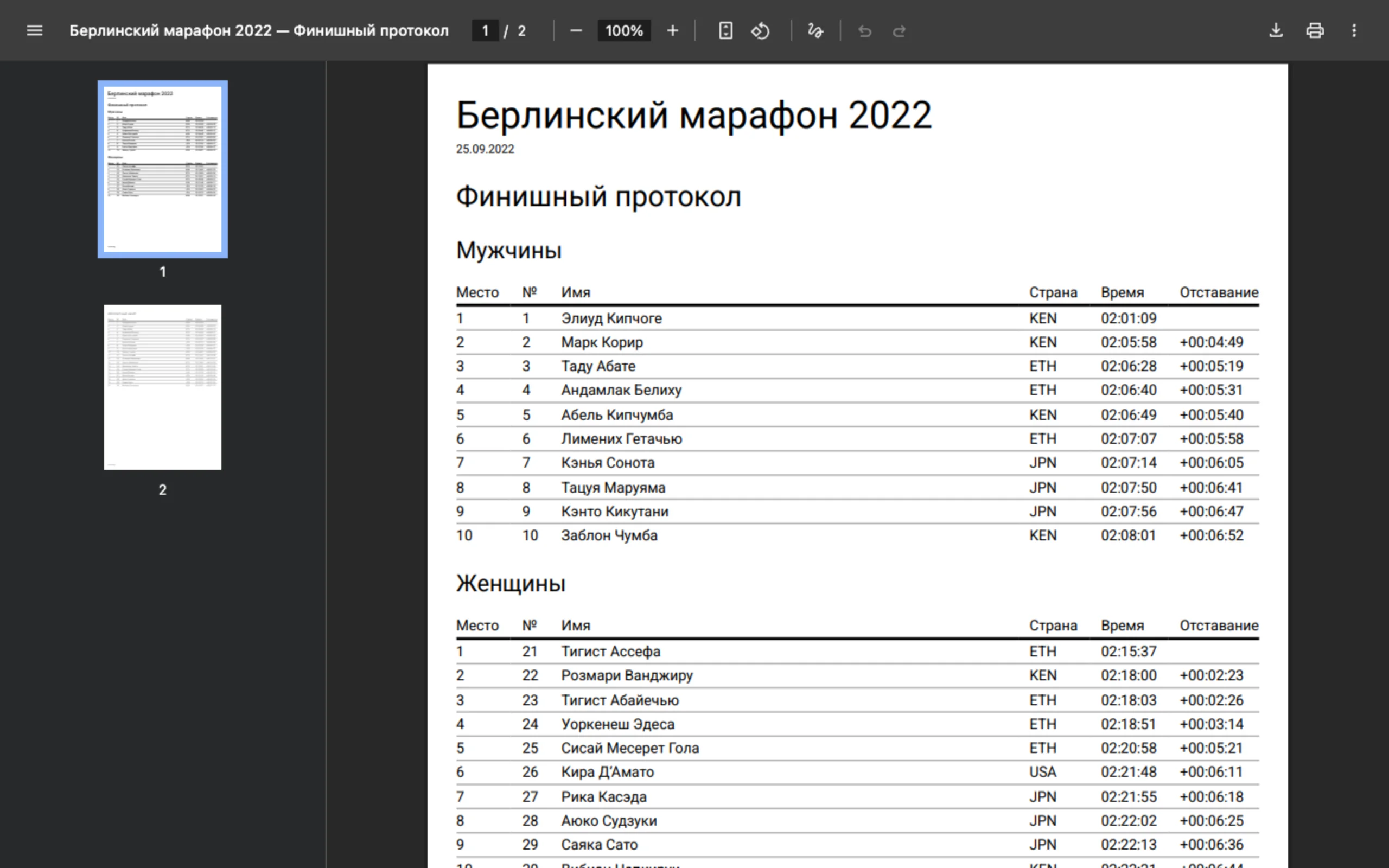This screenshot has height=868, width=1389.
Task: Select page 1 thumbnail
Action: (162, 169)
